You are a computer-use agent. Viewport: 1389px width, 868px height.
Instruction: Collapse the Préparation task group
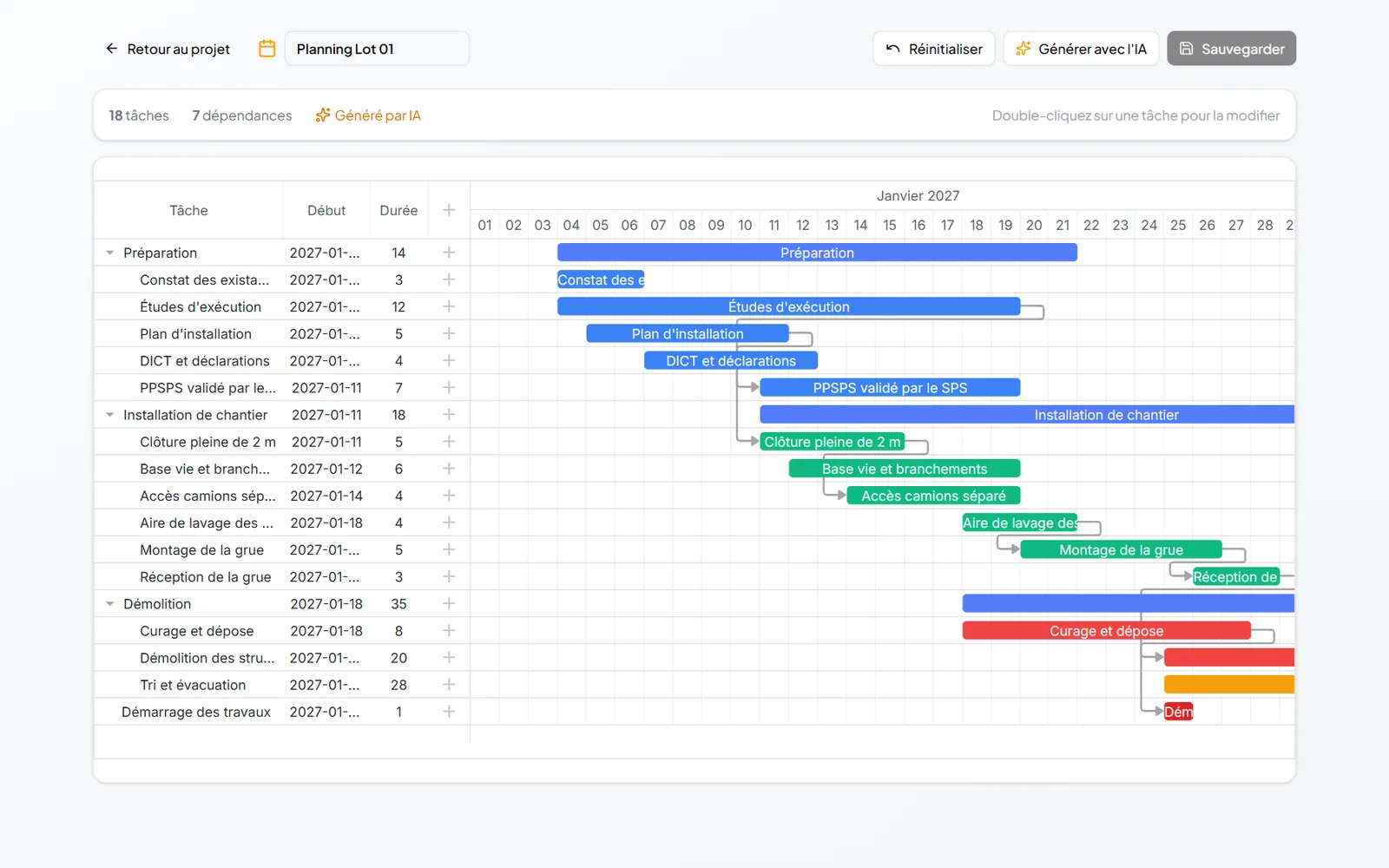pos(110,253)
